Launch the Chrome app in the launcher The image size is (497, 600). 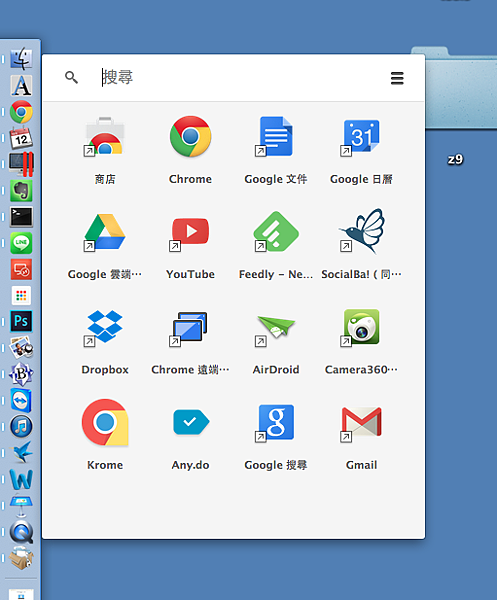tap(190, 137)
